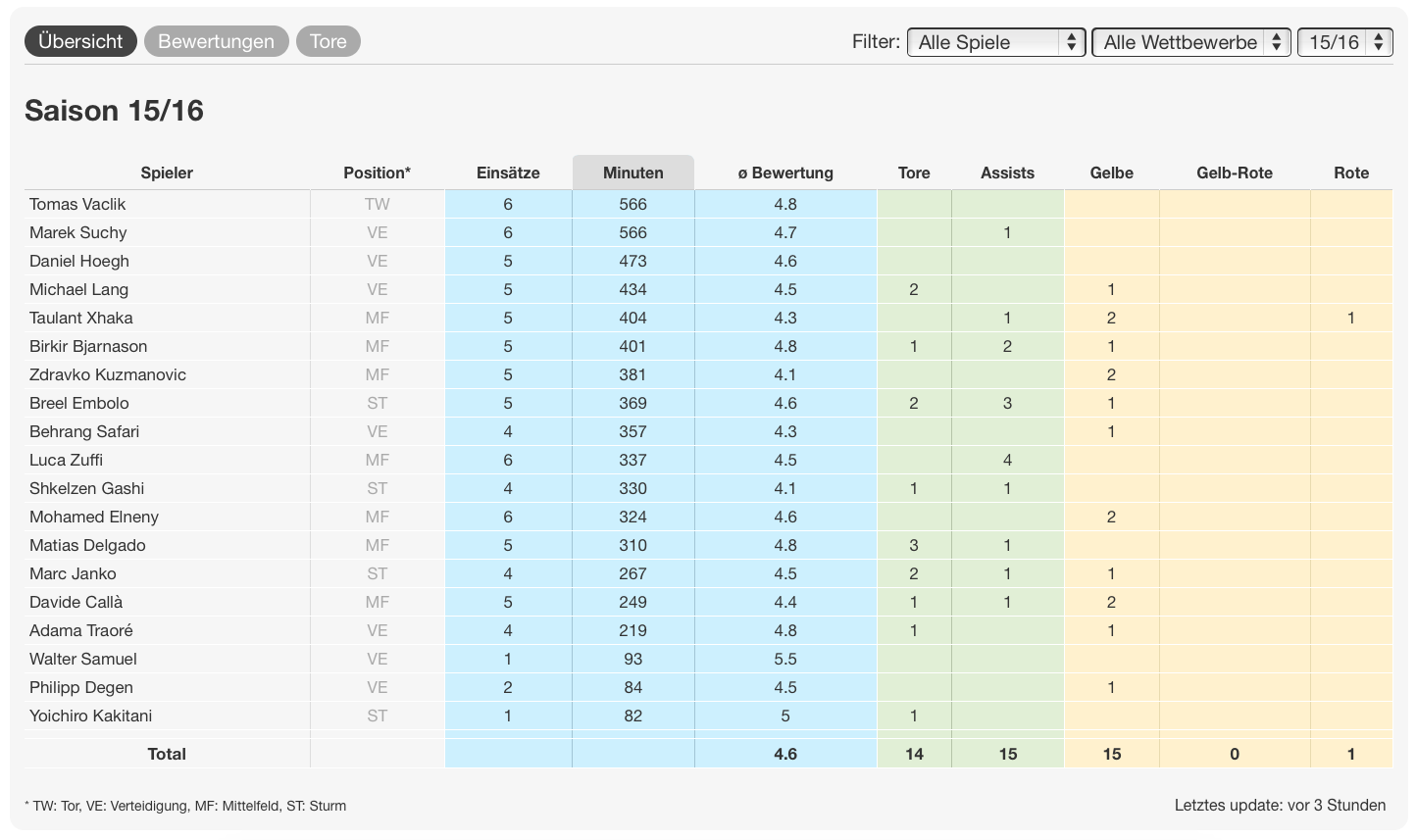
Task: Sort the table by Minuten
Action: [x=632, y=173]
